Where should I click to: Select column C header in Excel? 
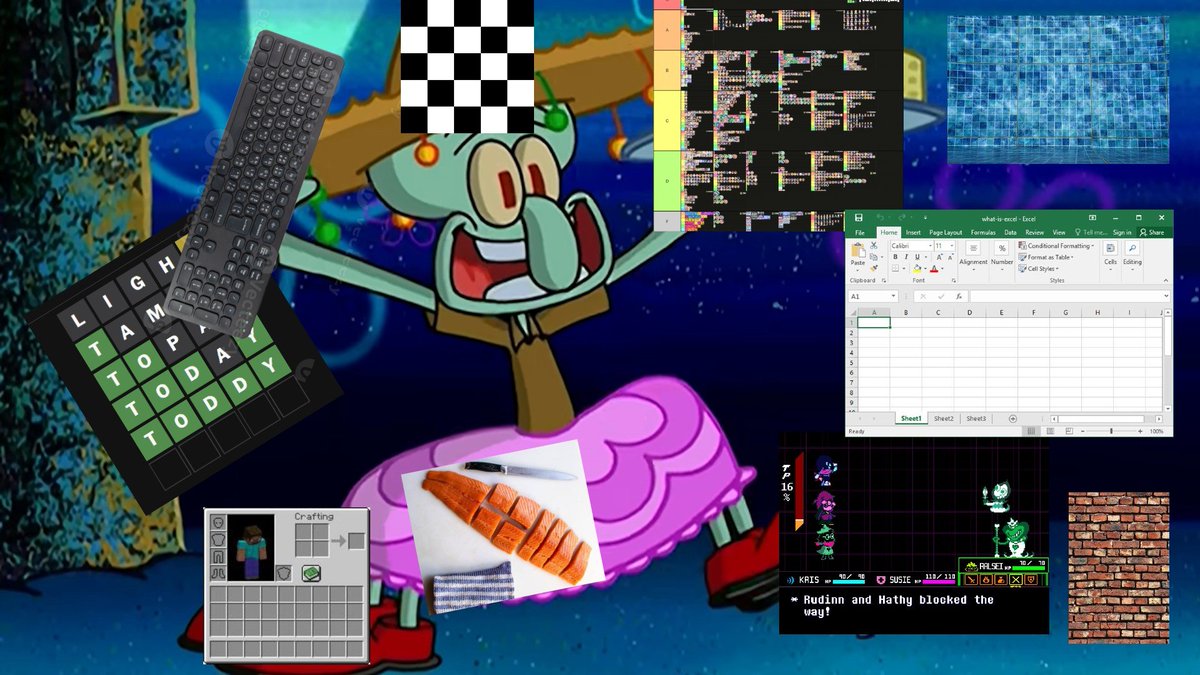(937, 312)
